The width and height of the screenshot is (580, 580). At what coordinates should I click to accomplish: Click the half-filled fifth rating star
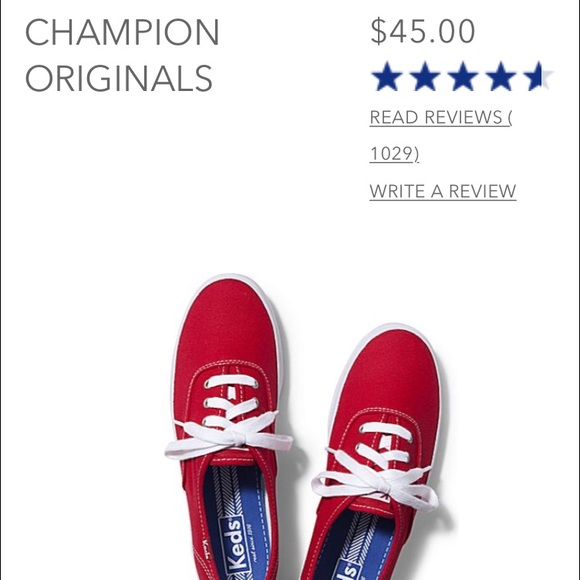pos(538,77)
